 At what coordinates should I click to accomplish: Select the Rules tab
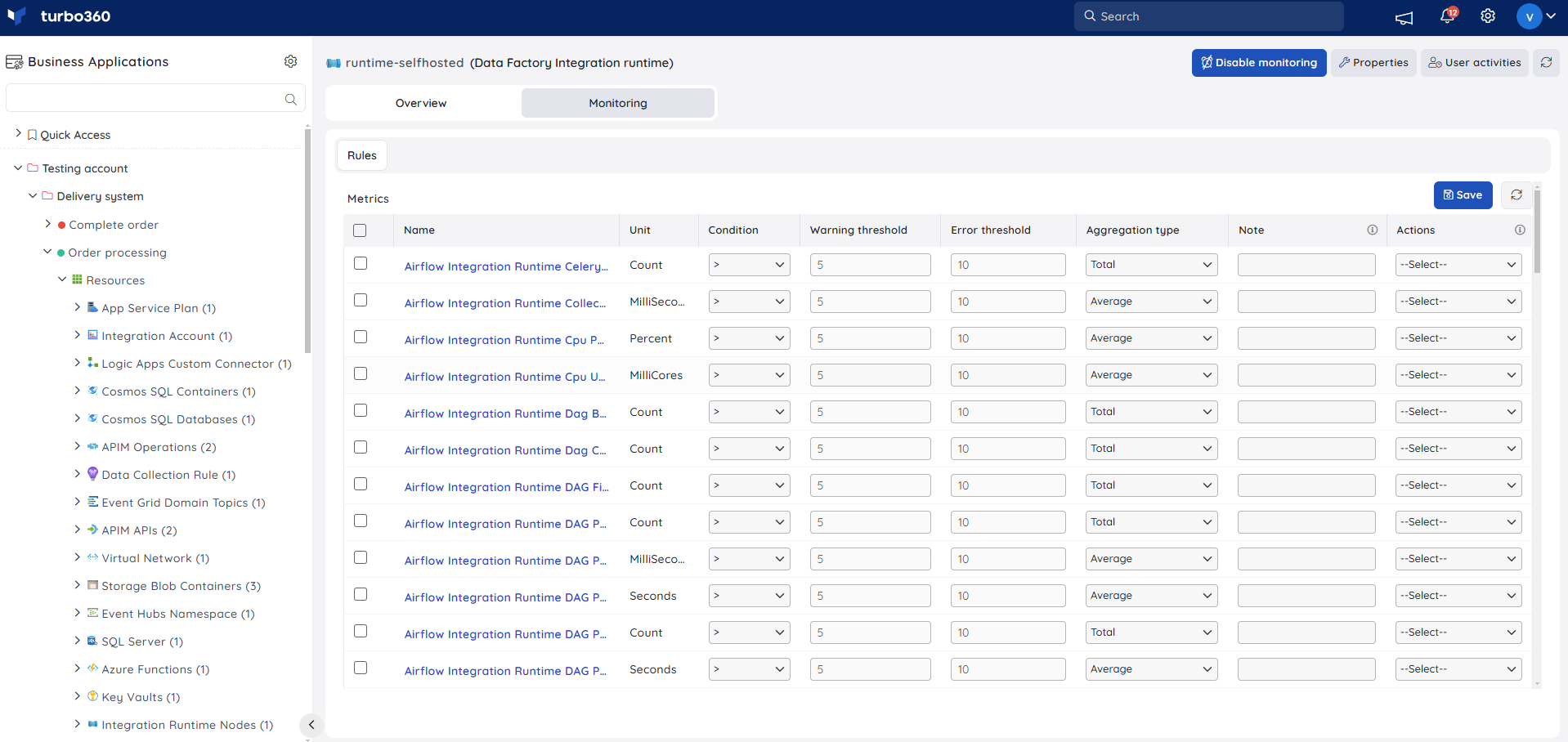362,155
